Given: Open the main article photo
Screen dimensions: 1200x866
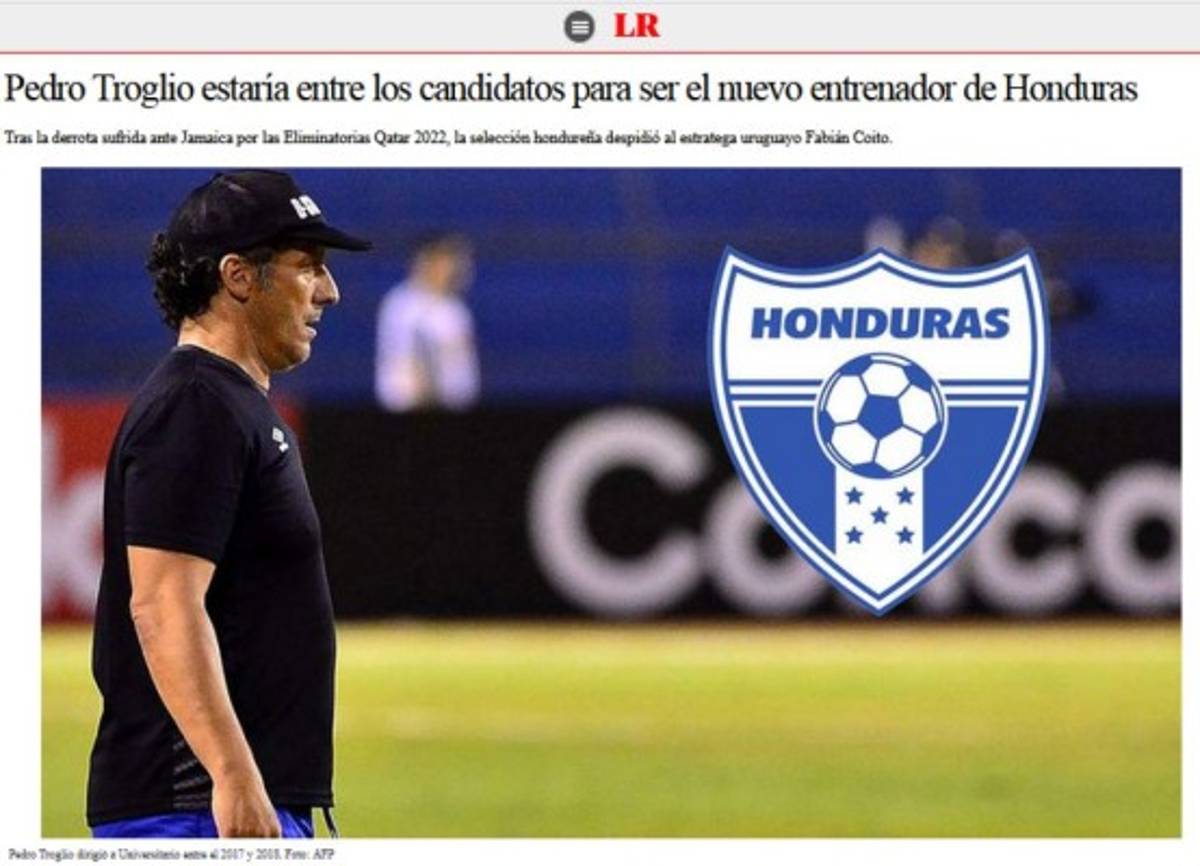Looking at the screenshot, I should 611,502.
